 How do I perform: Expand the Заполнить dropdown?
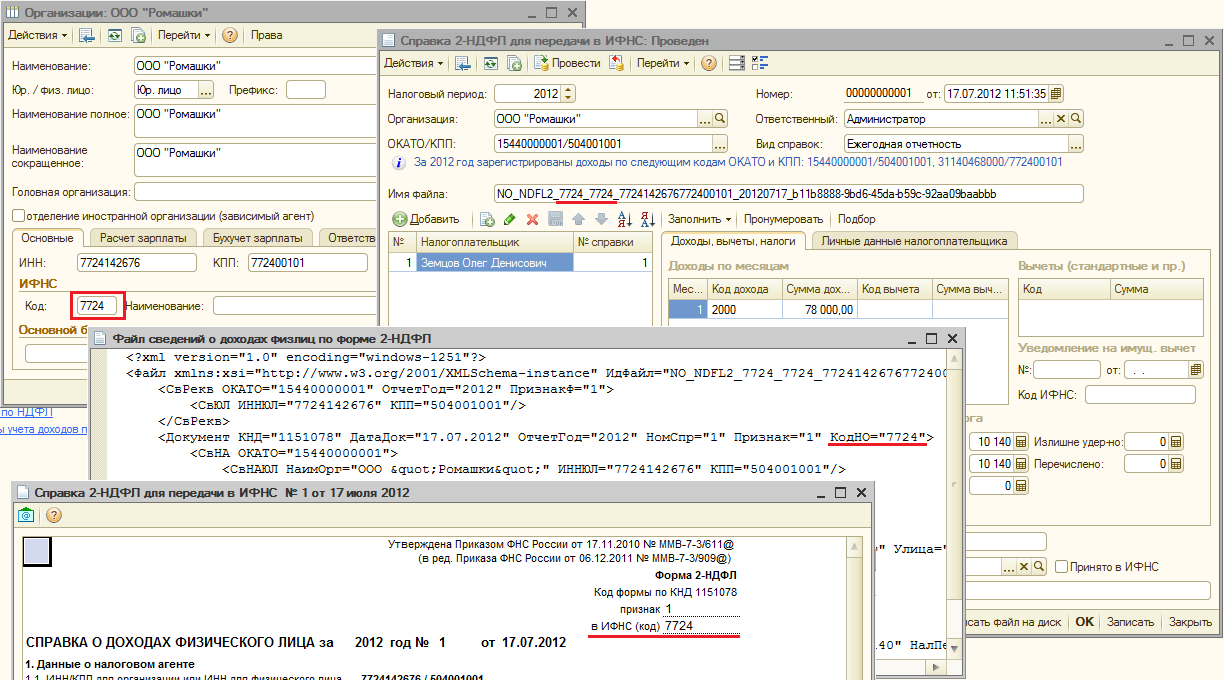[x=699, y=219]
